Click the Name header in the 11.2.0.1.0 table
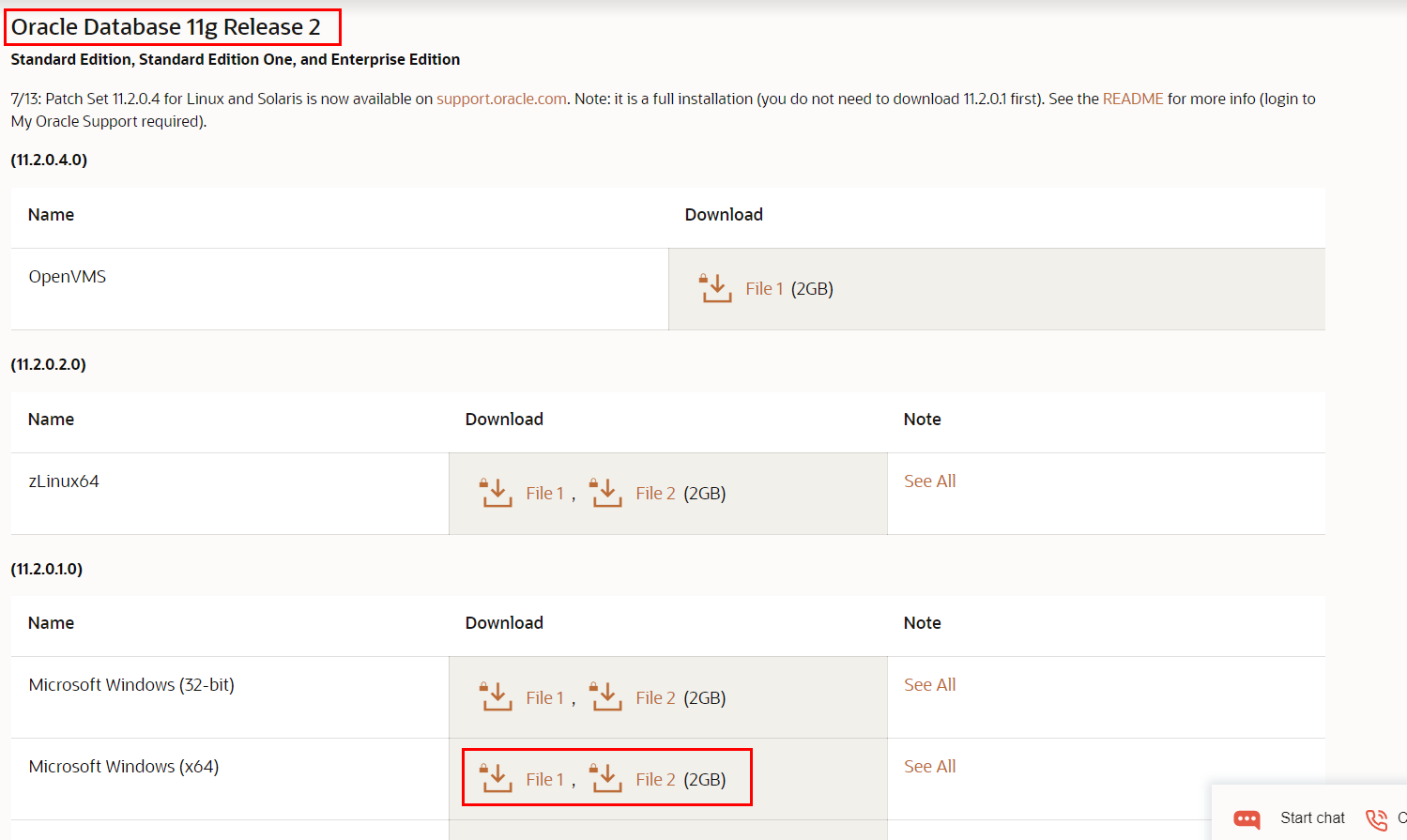 click(51, 622)
